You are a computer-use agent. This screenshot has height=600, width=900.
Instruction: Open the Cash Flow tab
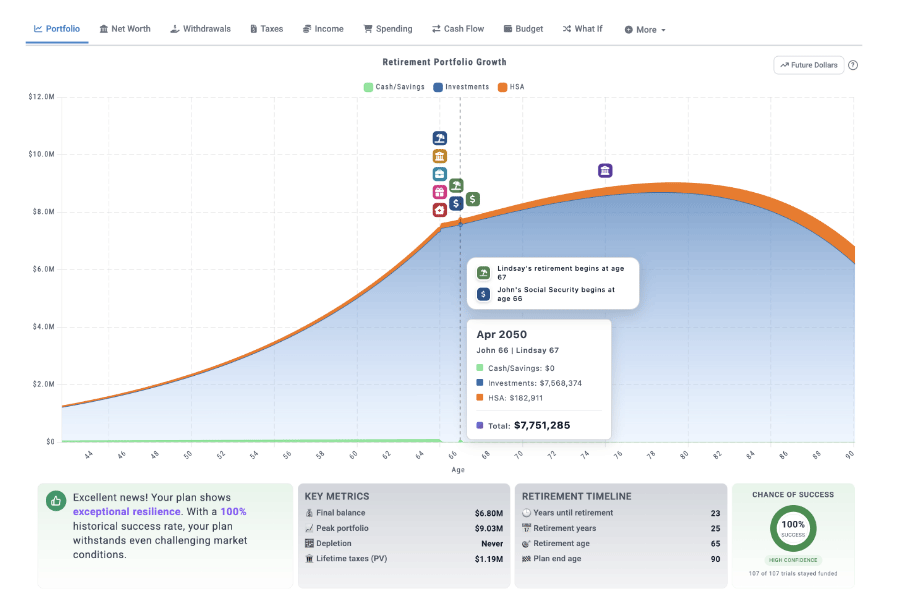(x=458, y=29)
